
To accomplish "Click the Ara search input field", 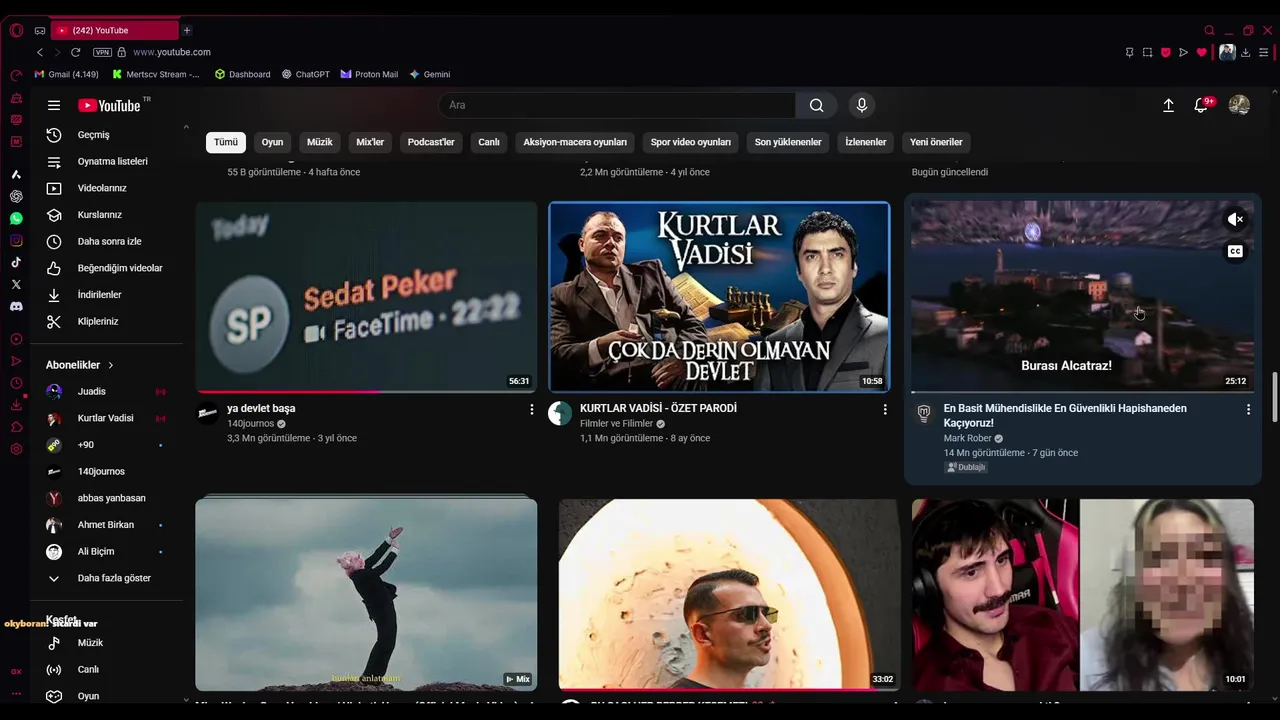I will [617, 105].
